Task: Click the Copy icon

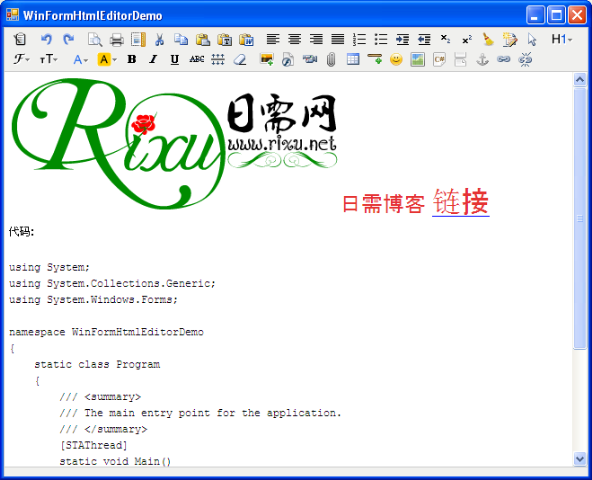Action: point(181,39)
